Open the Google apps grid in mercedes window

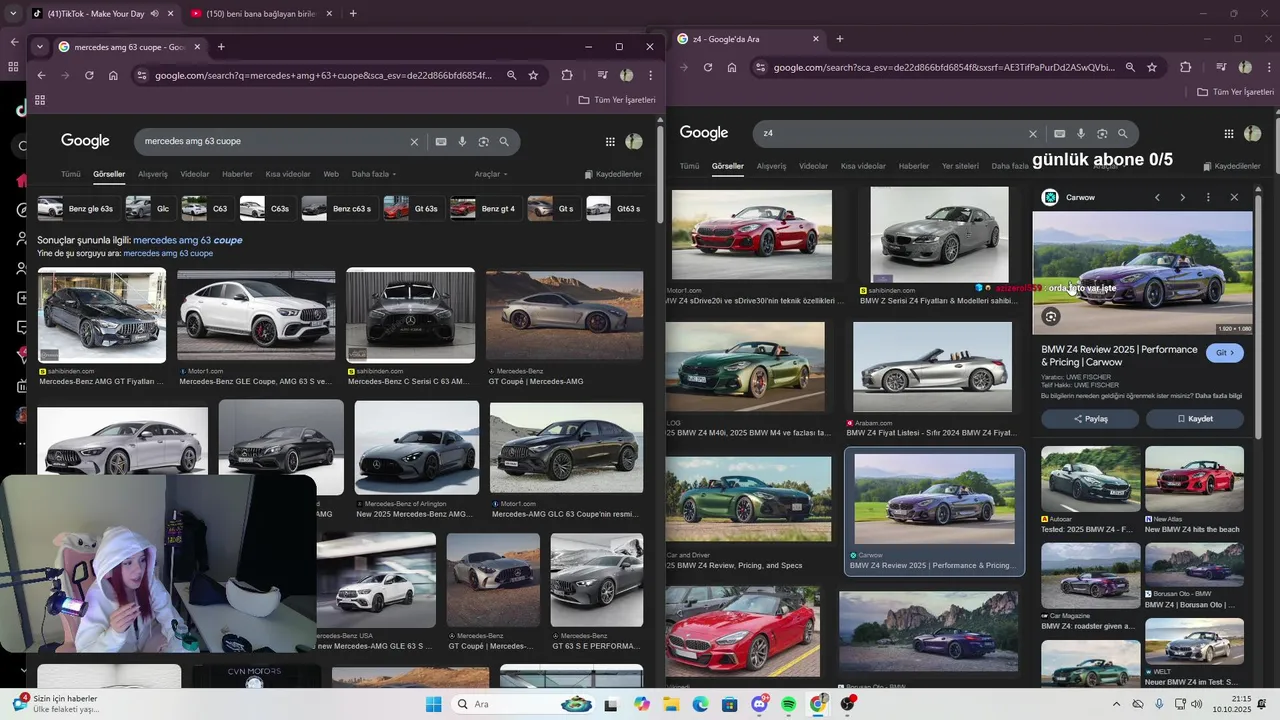tap(610, 142)
